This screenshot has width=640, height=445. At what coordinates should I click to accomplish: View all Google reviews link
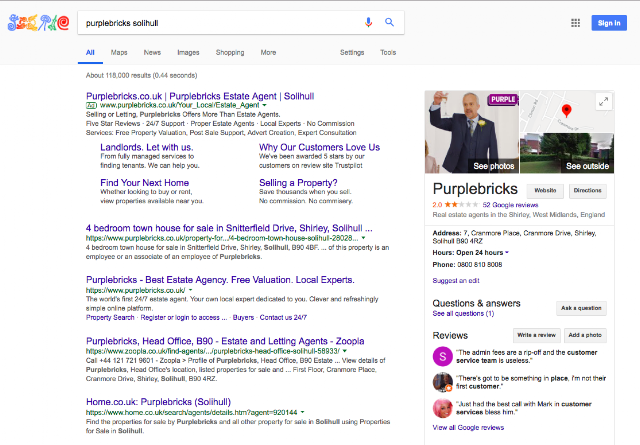click(468, 427)
